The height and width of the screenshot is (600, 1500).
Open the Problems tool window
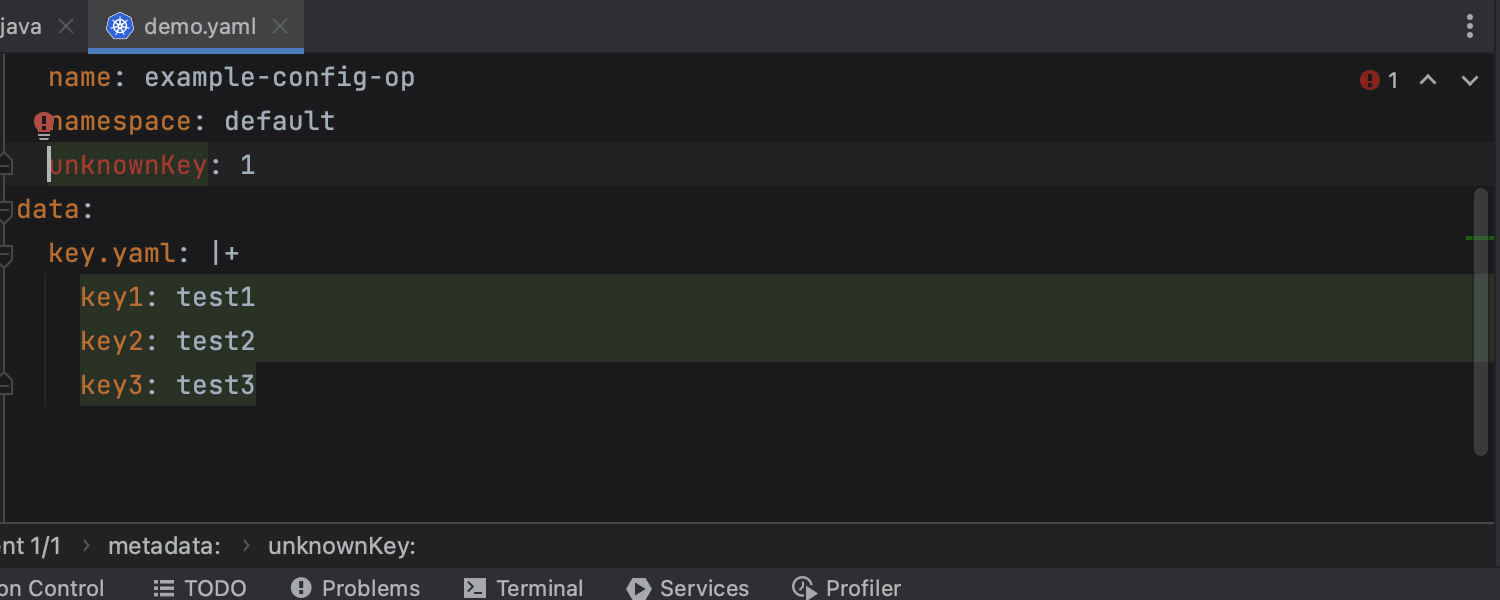click(355, 588)
